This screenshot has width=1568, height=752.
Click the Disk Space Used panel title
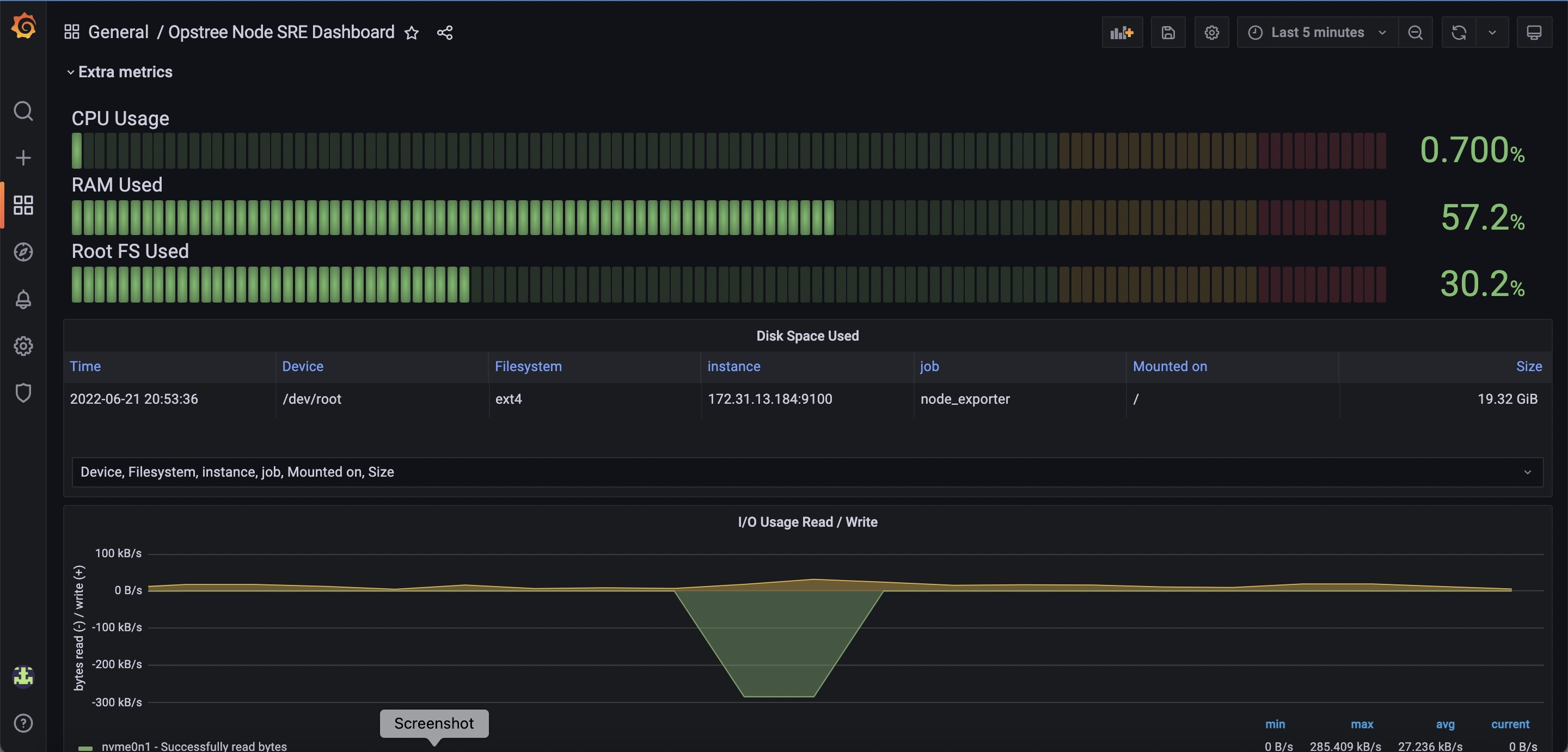pyautogui.click(x=807, y=336)
